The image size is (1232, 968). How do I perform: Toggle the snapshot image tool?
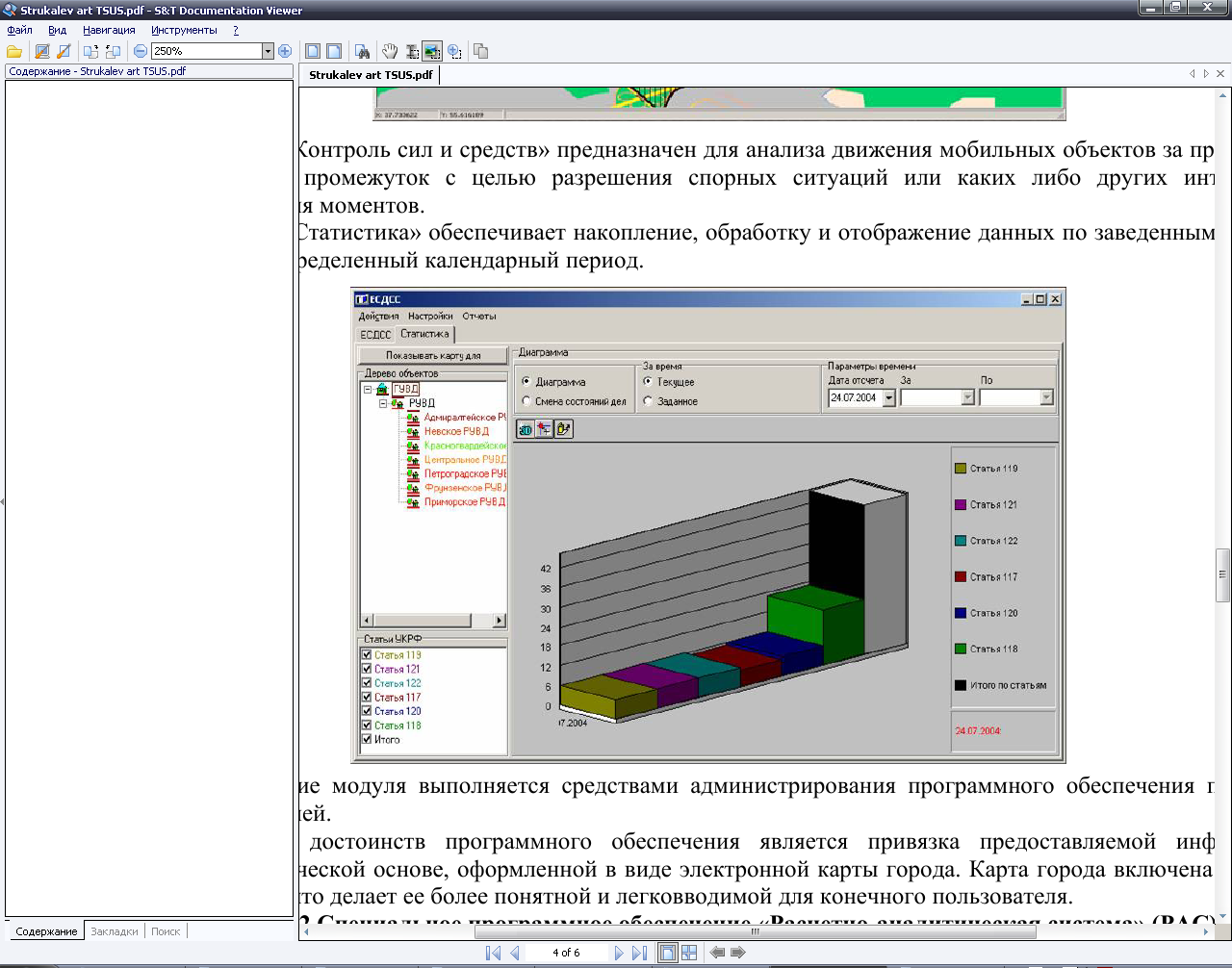pyautogui.click(x=432, y=51)
